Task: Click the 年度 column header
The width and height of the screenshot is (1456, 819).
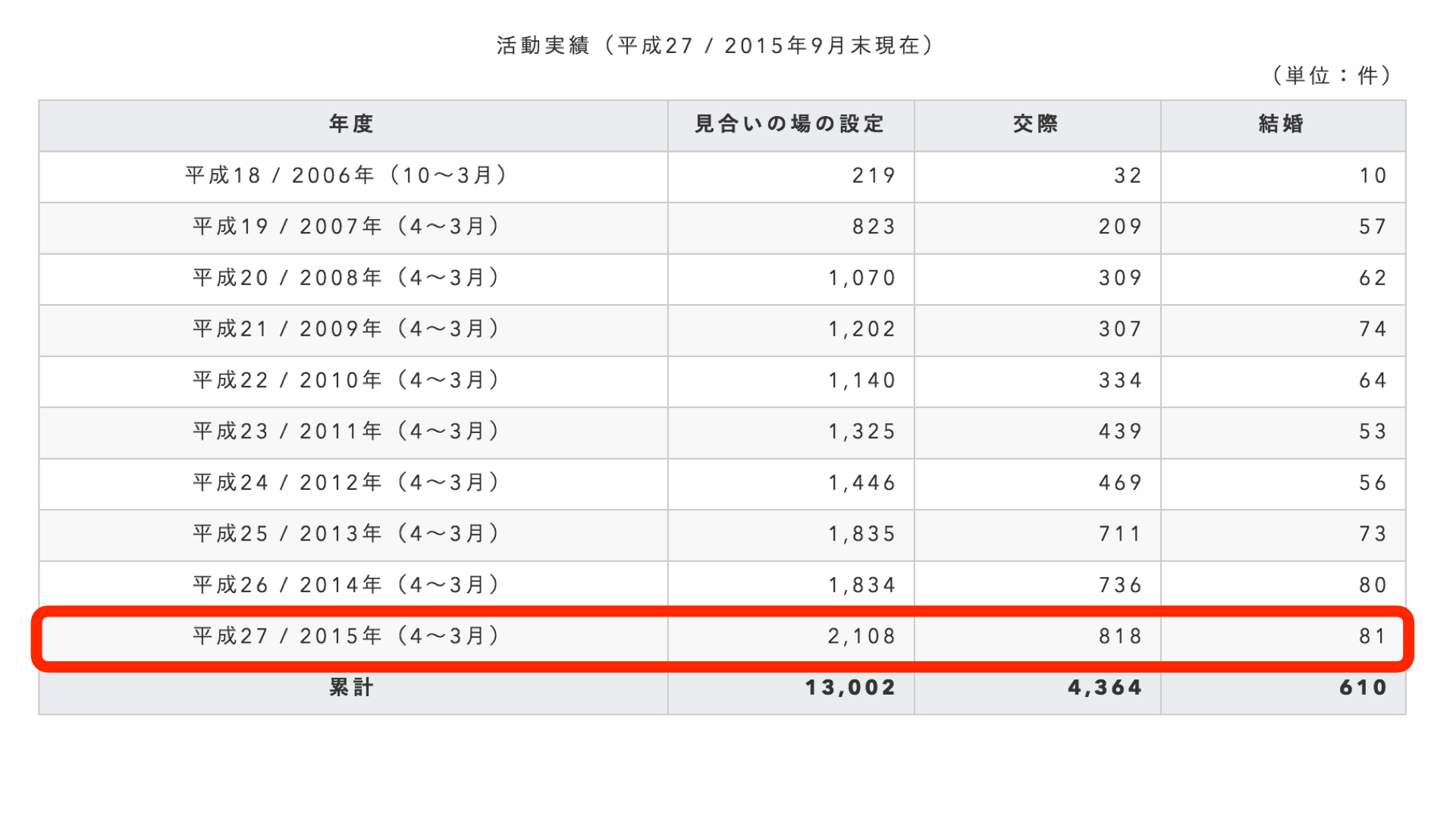Action: [x=352, y=124]
